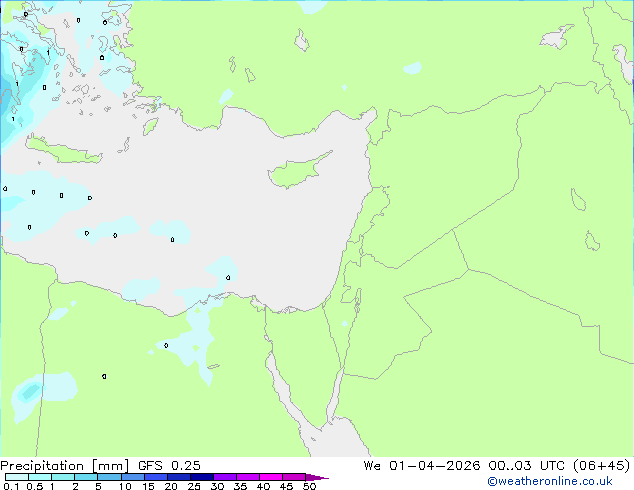The image size is (634, 490).
Task: Click the above-50 arrow tip of legend
Action: (x=317, y=477)
